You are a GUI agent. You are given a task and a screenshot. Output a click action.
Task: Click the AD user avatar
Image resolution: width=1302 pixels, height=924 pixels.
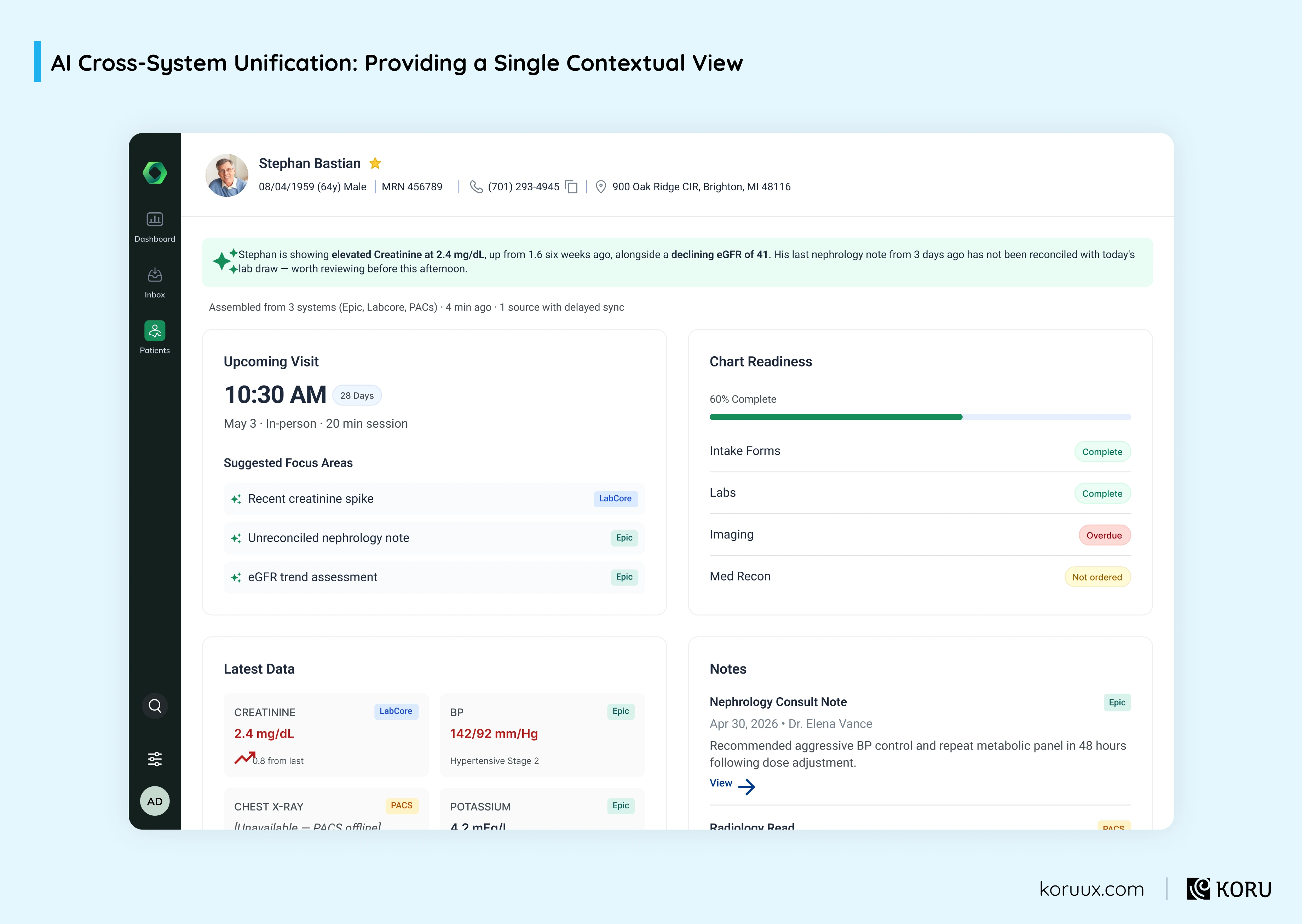(155, 801)
